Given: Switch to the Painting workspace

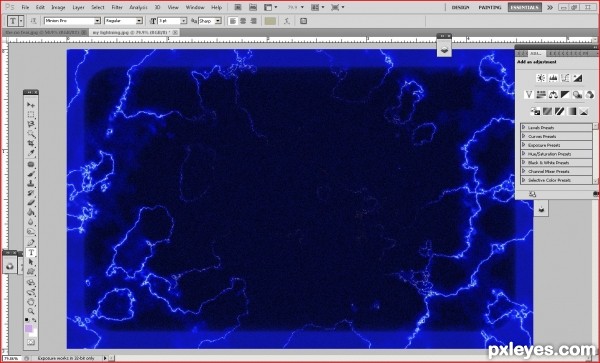Looking at the screenshot, I should (x=489, y=7).
